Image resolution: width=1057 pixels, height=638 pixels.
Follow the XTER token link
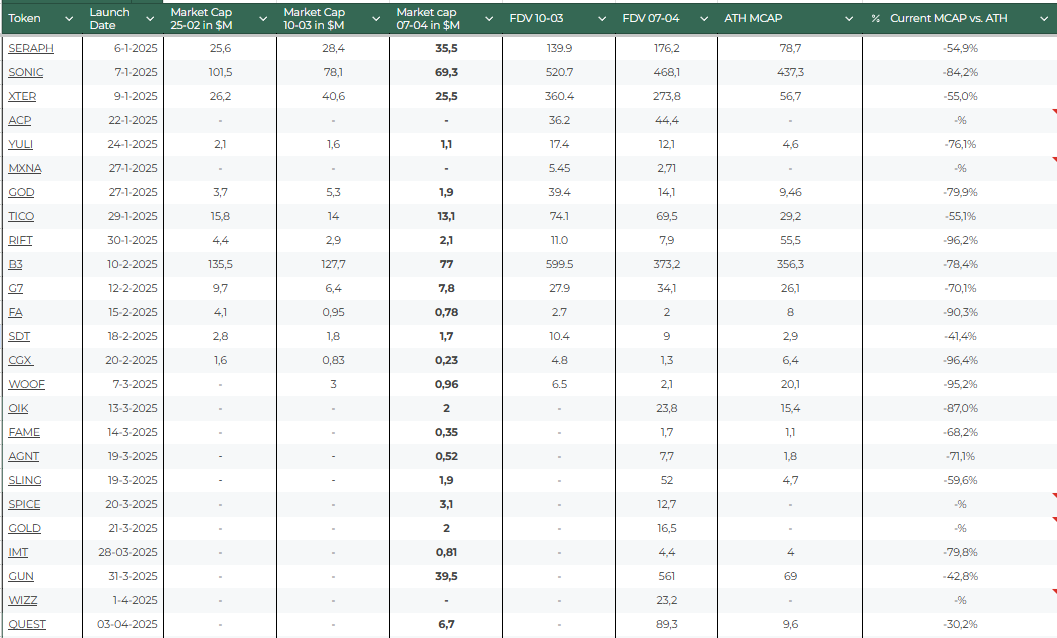(22, 96)
